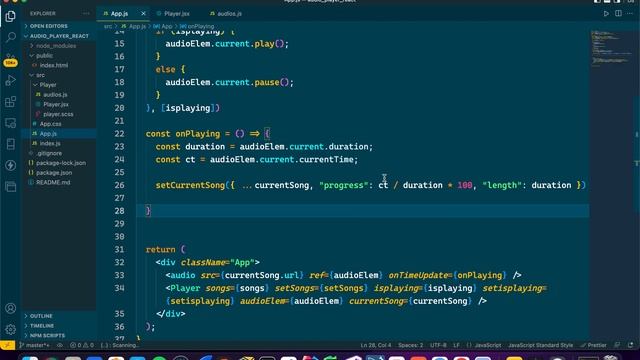Click Ln 28, Col 4 cursor position

click(376, 345)
